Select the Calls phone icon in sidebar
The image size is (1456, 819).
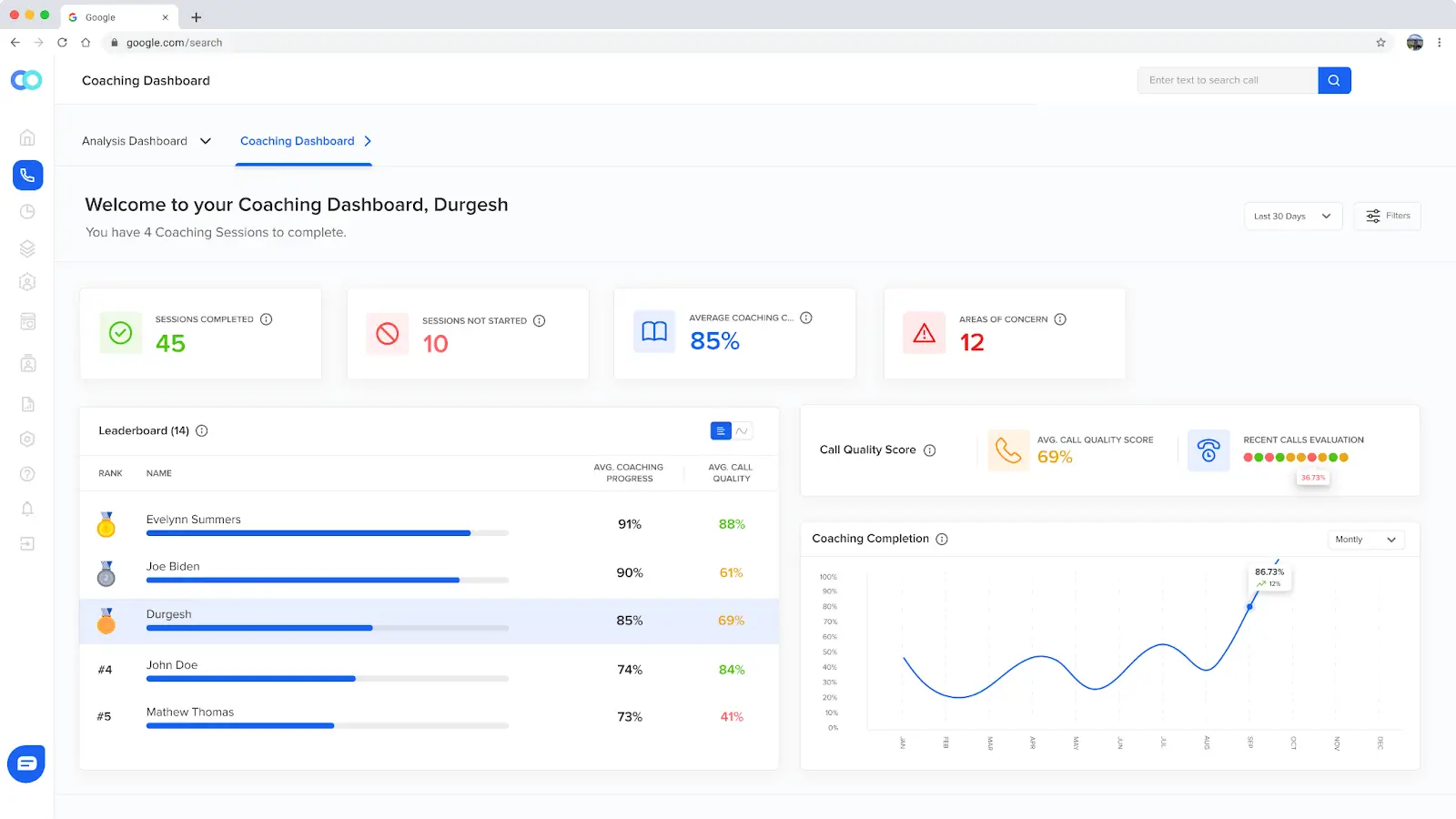27,175
